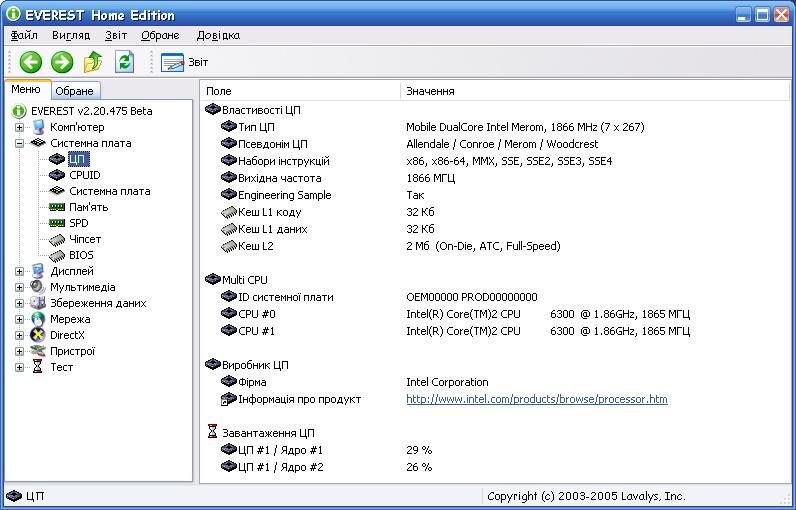The image size is (796, 510).
Task: Collapse the Системна плата tree node
Action: [19, 143]
